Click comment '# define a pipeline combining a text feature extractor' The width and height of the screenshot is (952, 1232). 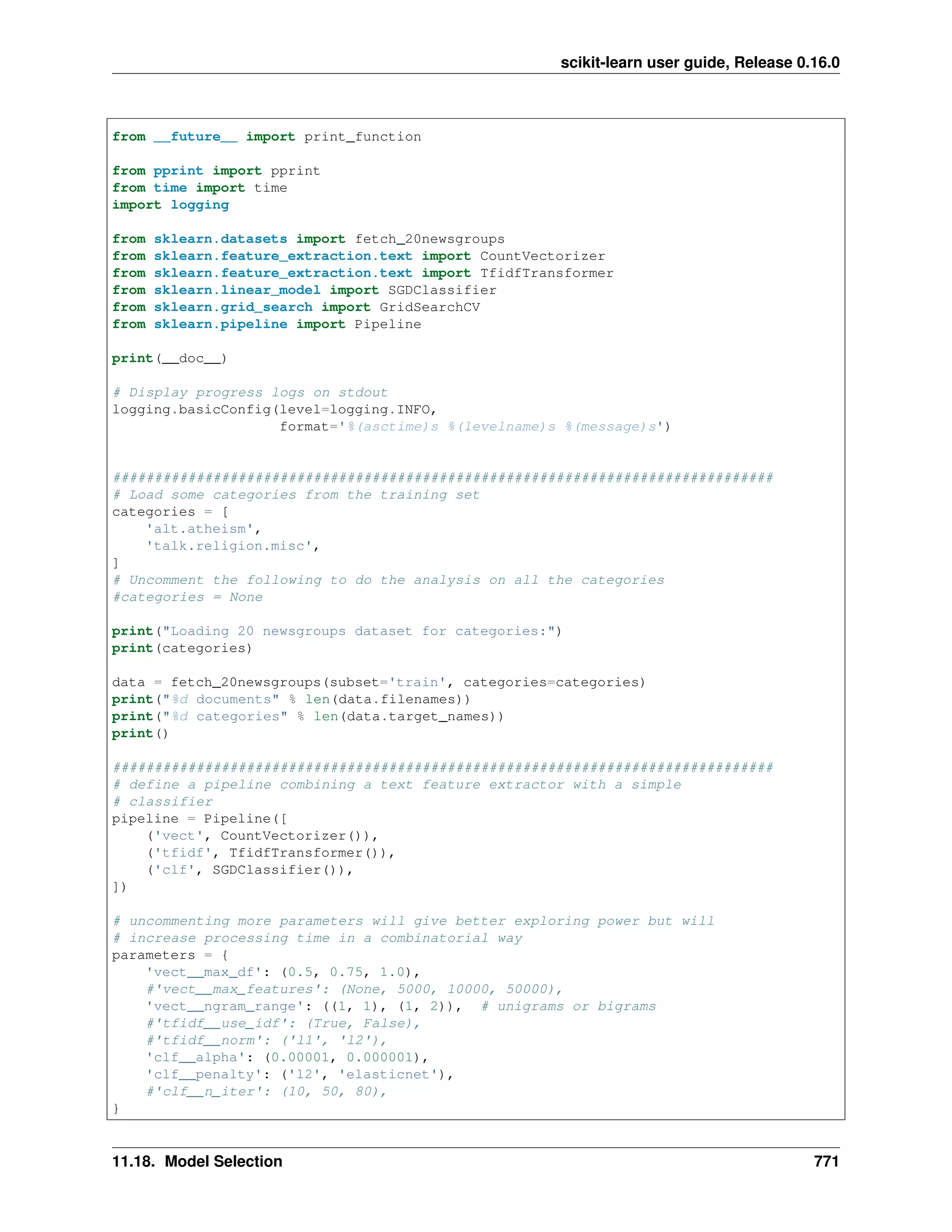[397, 785]
